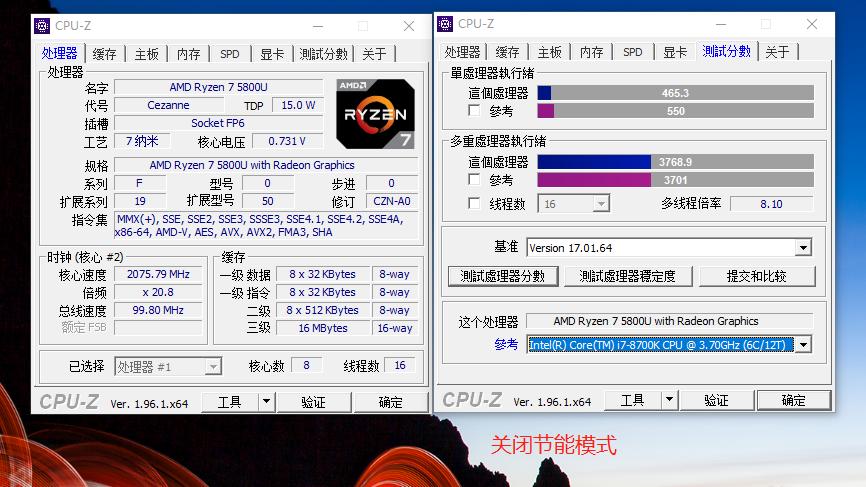Open 内存 tab in right window
The width and height of the screenshot is (866, 487).
pos(592,52)
